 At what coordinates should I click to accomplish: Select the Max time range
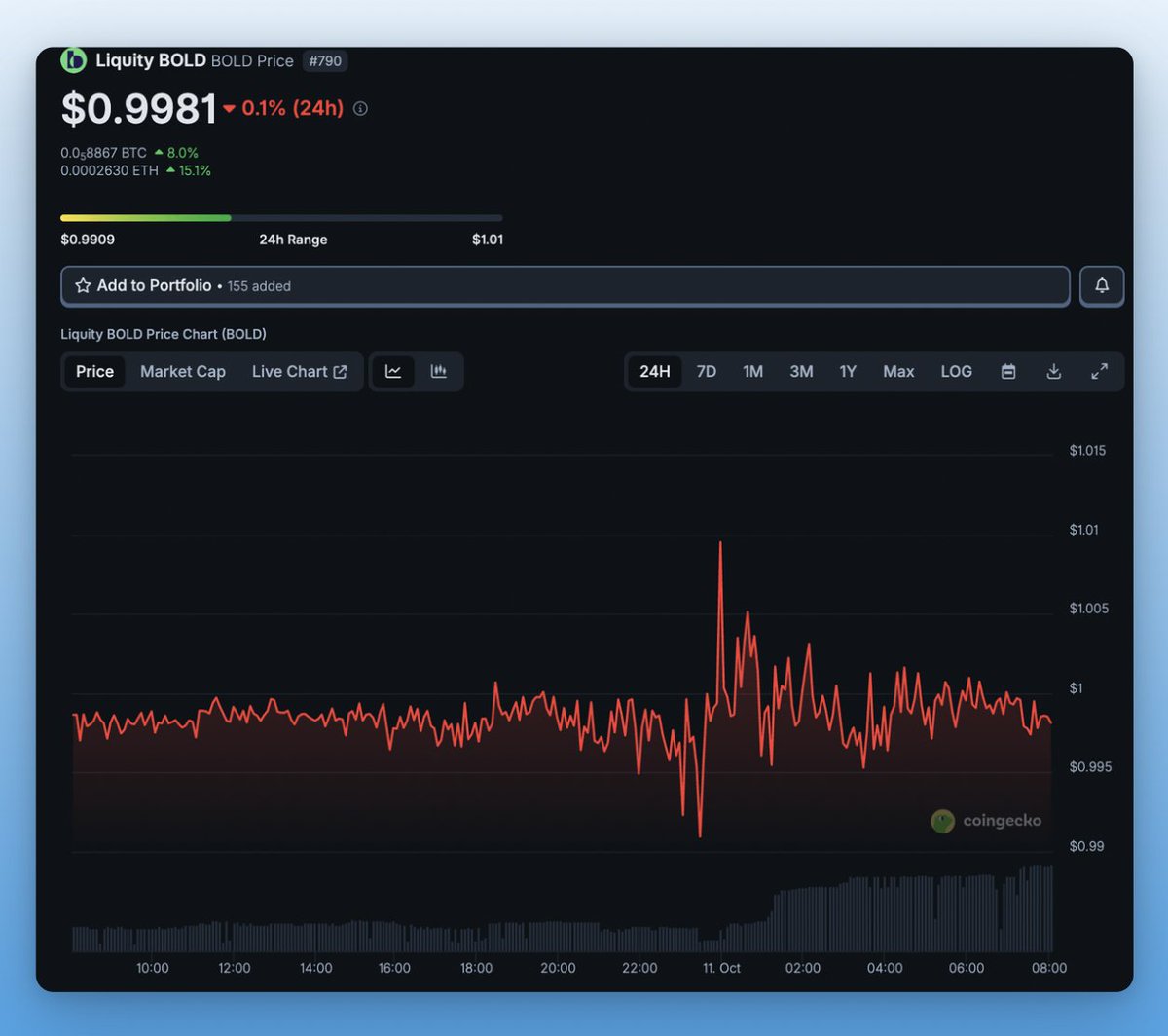tap(898, 371)
